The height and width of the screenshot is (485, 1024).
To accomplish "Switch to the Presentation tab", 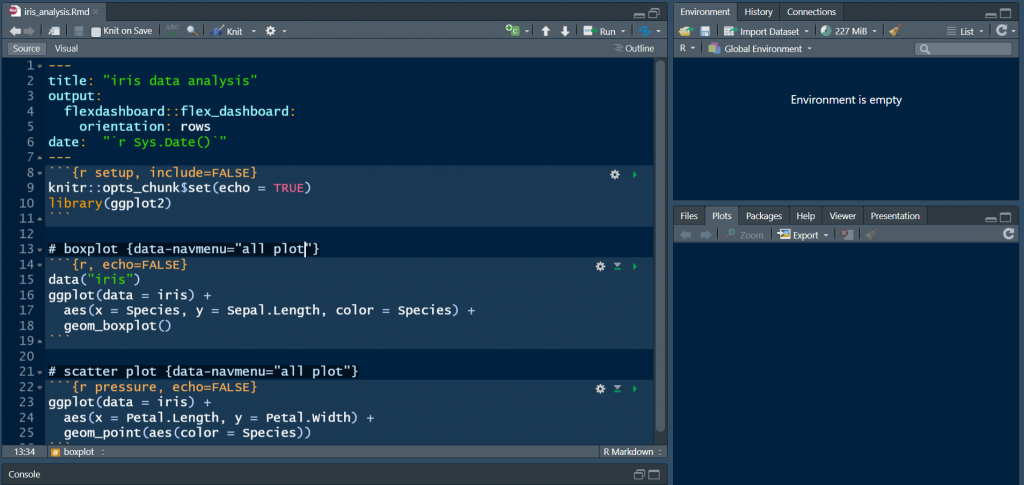I will [895, 216].
